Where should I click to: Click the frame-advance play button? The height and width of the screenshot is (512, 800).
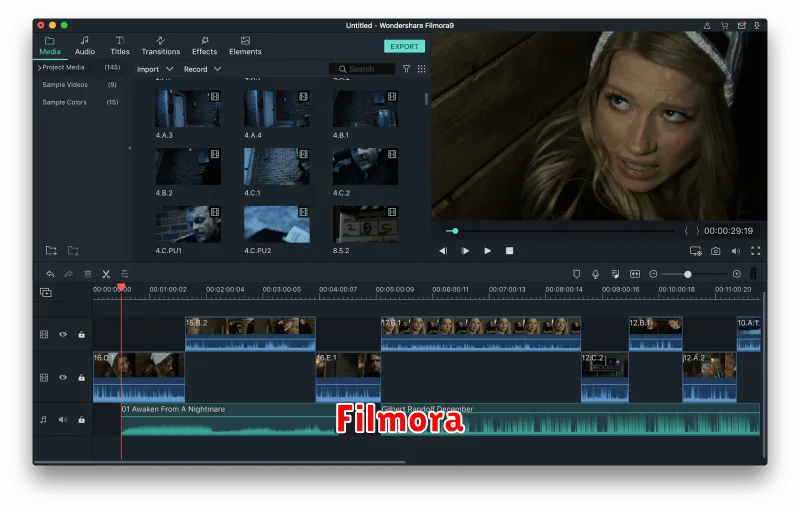point(465,251)
